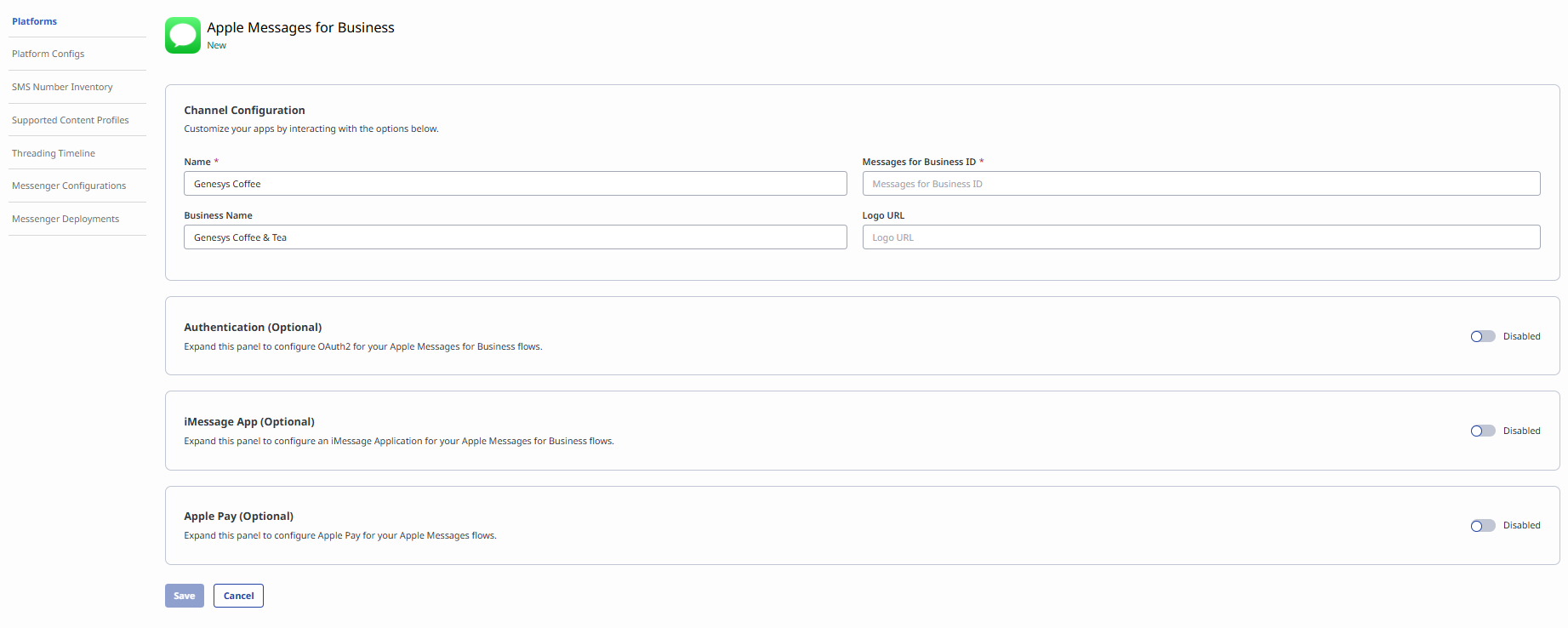Enable the Apple Pay toggle
The width and height of the screenshot is (1568, 628).
(1482, 526)
